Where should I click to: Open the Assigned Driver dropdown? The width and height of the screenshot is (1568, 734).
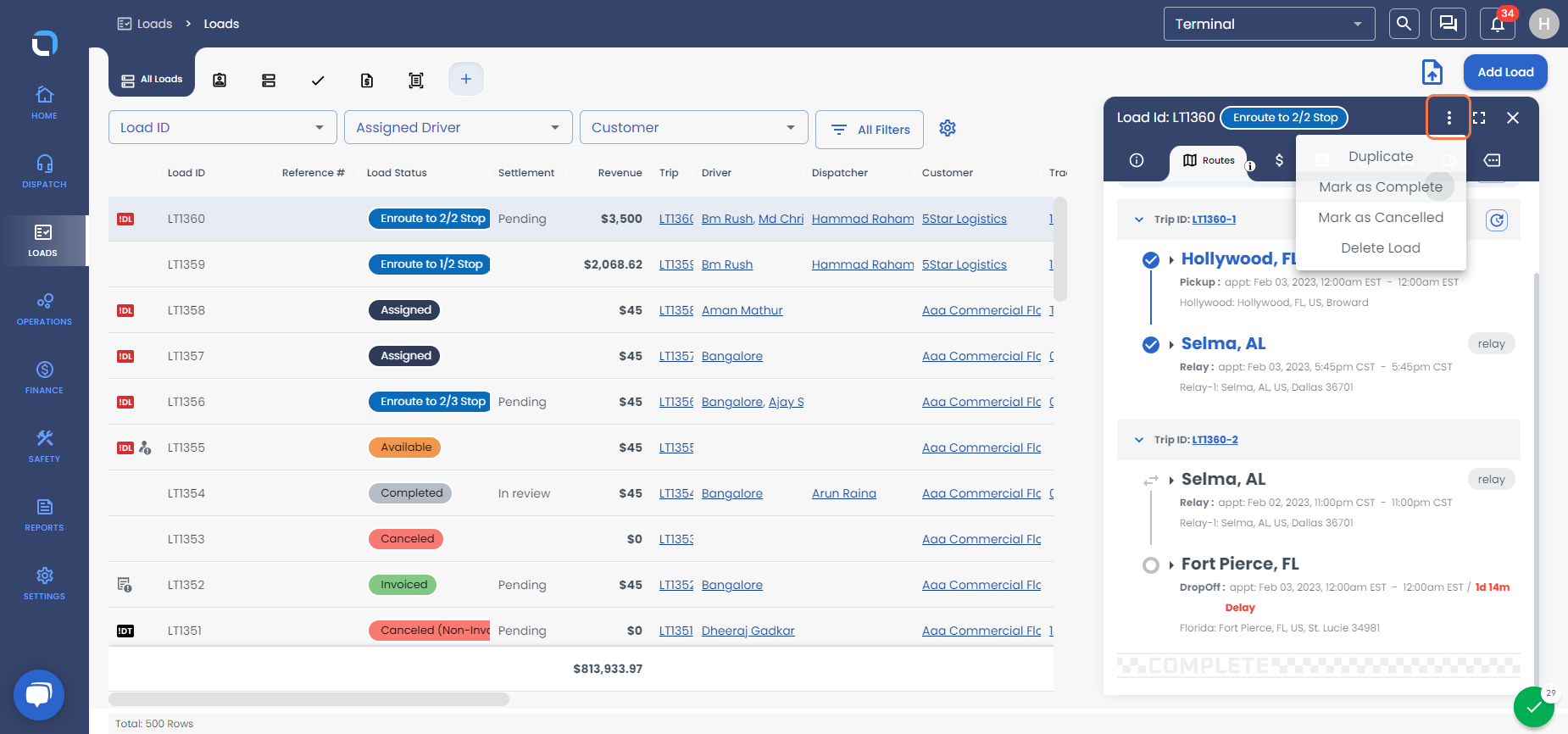click(x=459, y=127)
